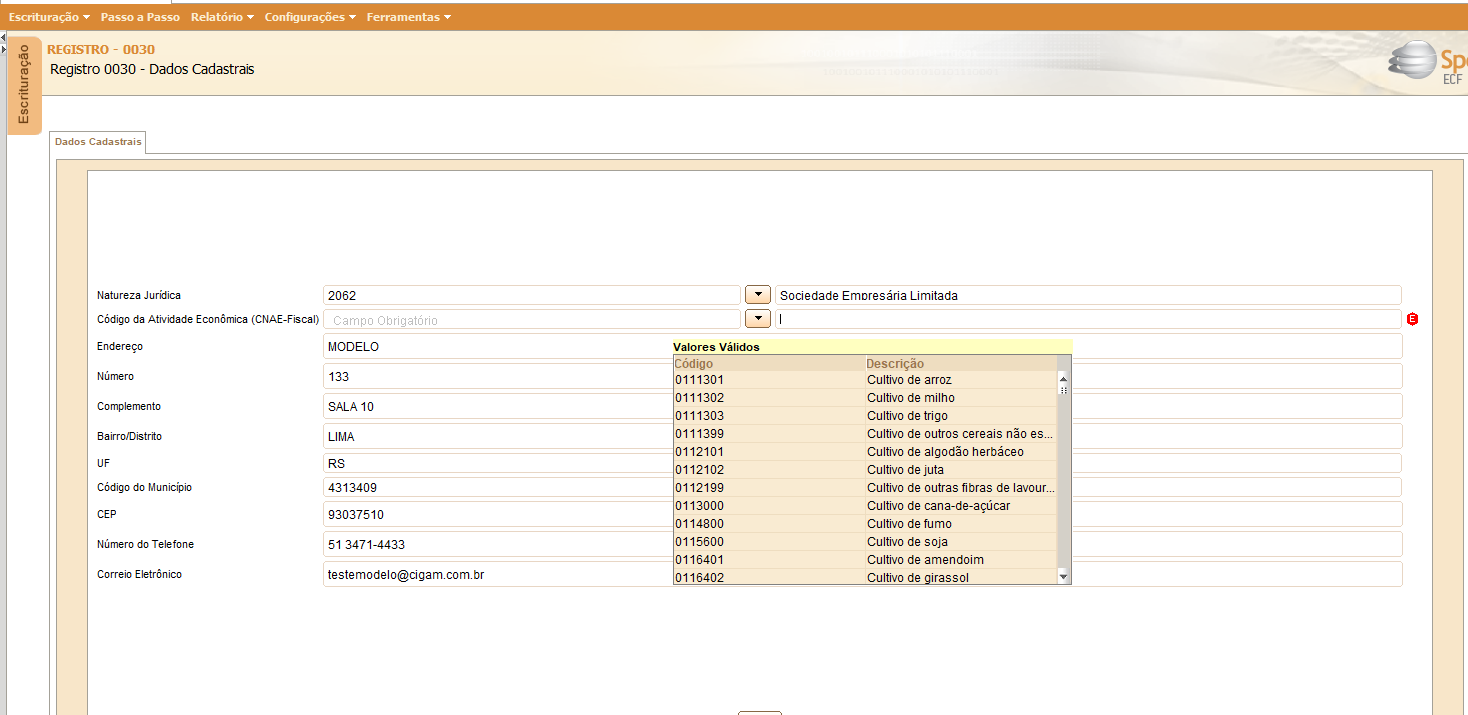Select the Dados Cadastrais tab
The width and height of the screenshot is (1468, 715).
pyautogui.click(x=98, y=142)
